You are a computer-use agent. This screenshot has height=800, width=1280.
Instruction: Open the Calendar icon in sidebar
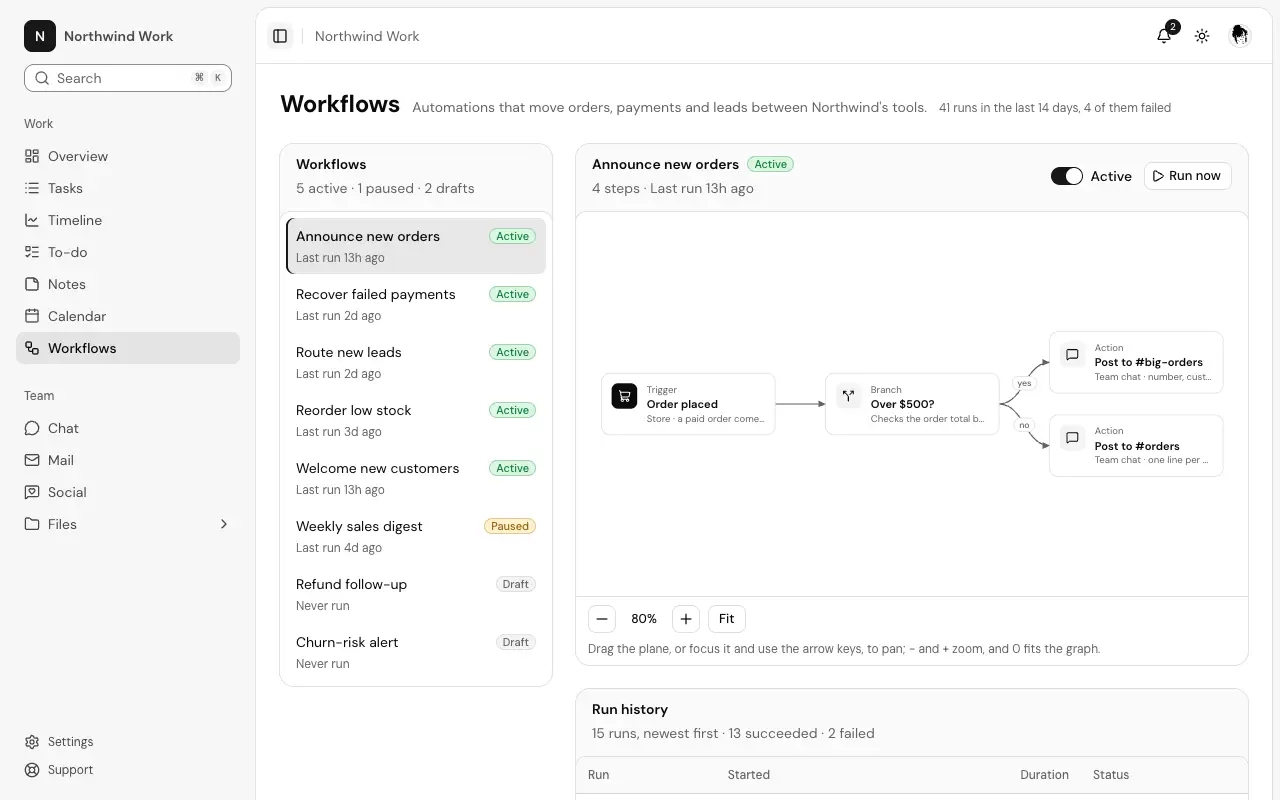click(x=32, y=316)
